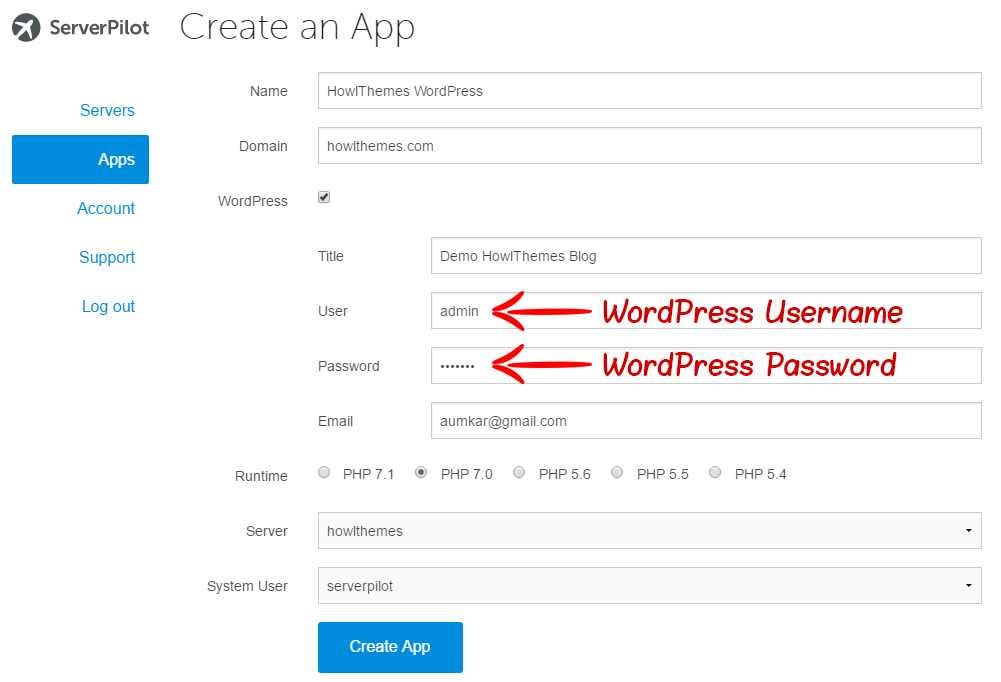This screenshot has width=1001, height=682.
Task: Click the ServerPilot airplane logo icon
Action: tap(26, 27)
